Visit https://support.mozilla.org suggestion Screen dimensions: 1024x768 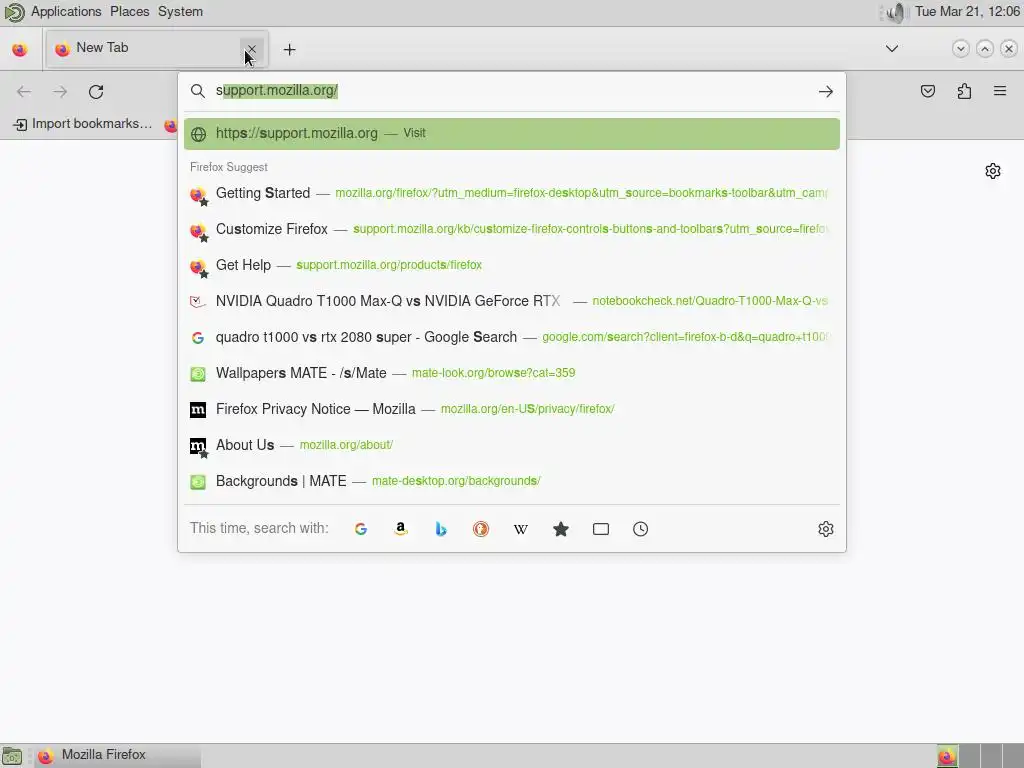click(511, 134)
